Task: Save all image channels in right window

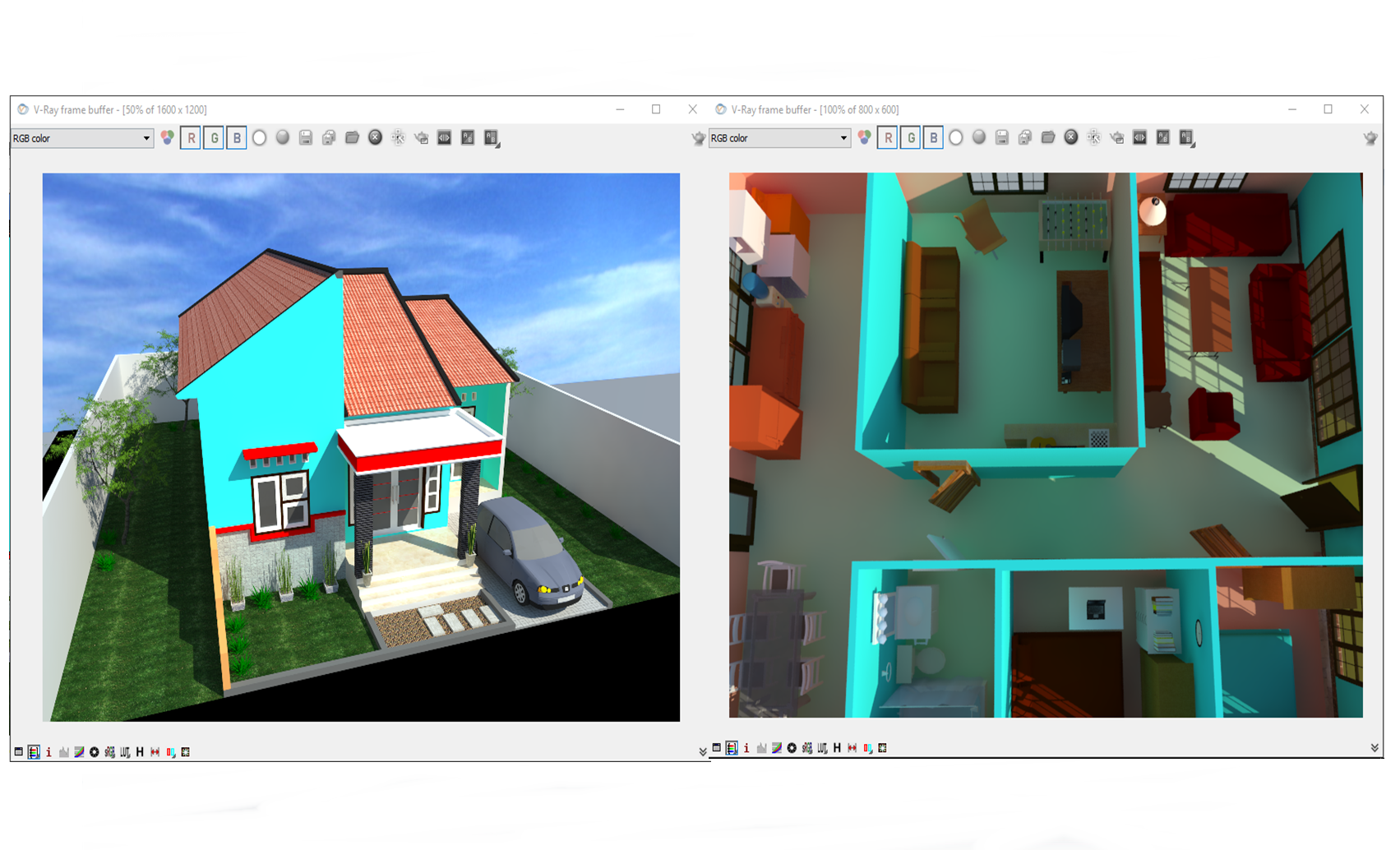Action: pos(1025,138)
